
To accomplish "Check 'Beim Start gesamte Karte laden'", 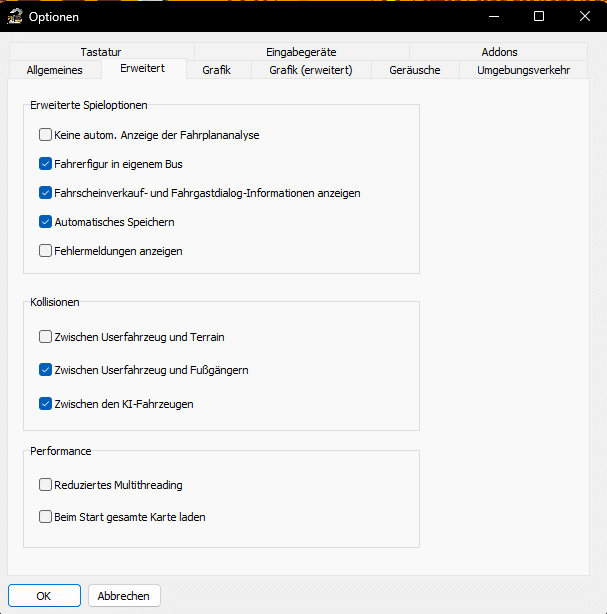I will (45, 517).
